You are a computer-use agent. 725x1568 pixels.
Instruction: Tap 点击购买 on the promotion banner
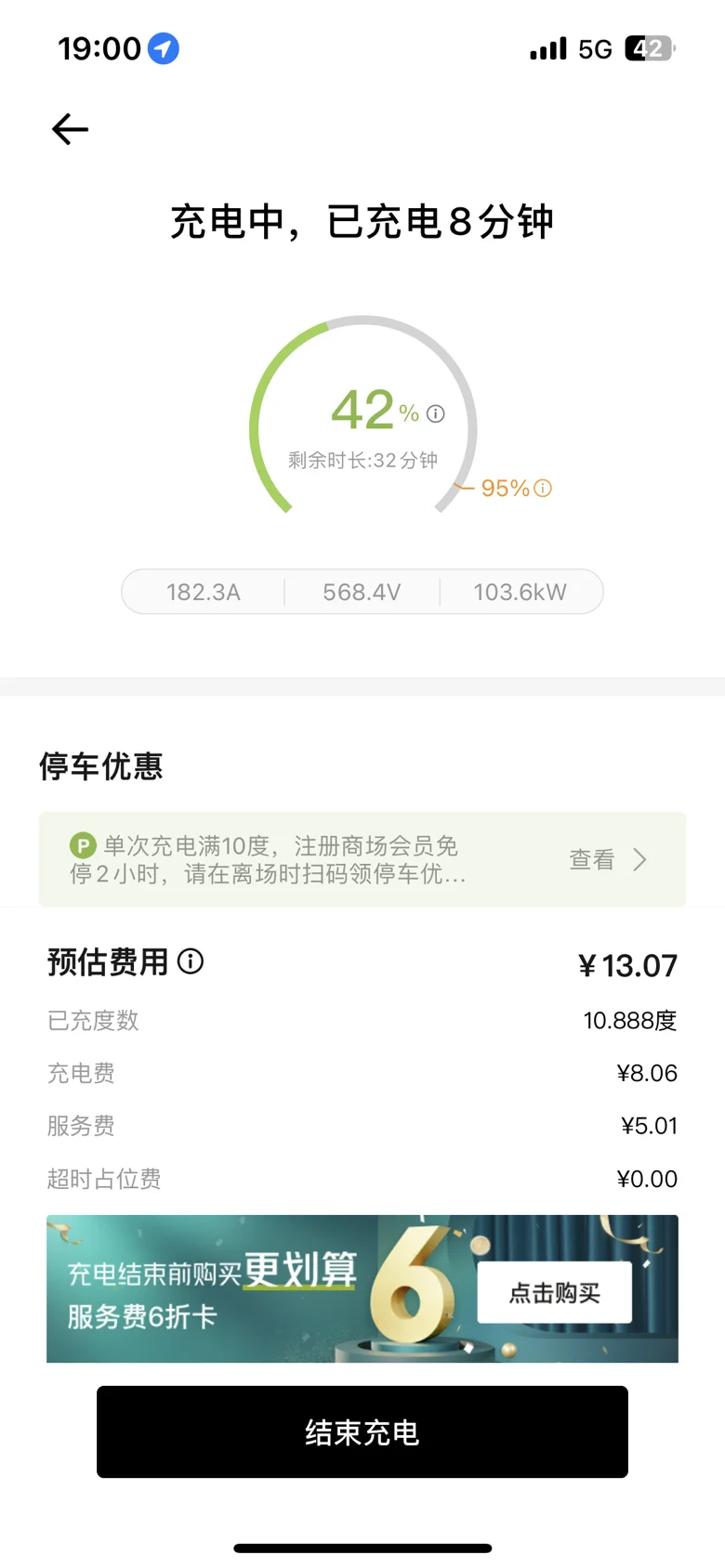coord(554,1292)
